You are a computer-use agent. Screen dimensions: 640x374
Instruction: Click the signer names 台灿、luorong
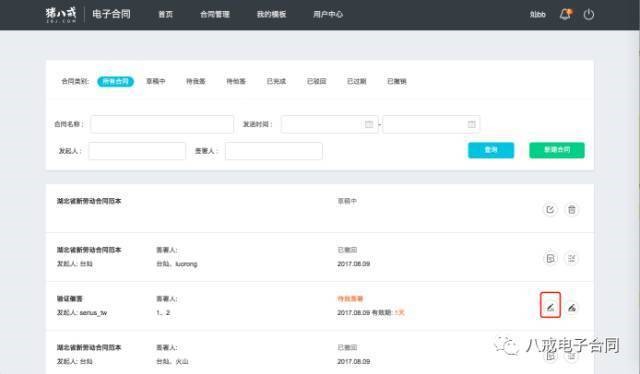point(177,264)
